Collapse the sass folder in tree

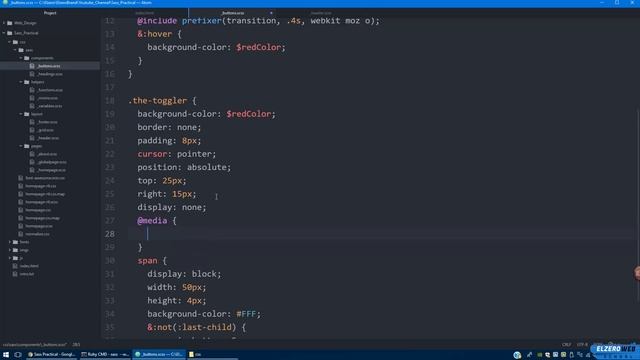pos(16,50)
